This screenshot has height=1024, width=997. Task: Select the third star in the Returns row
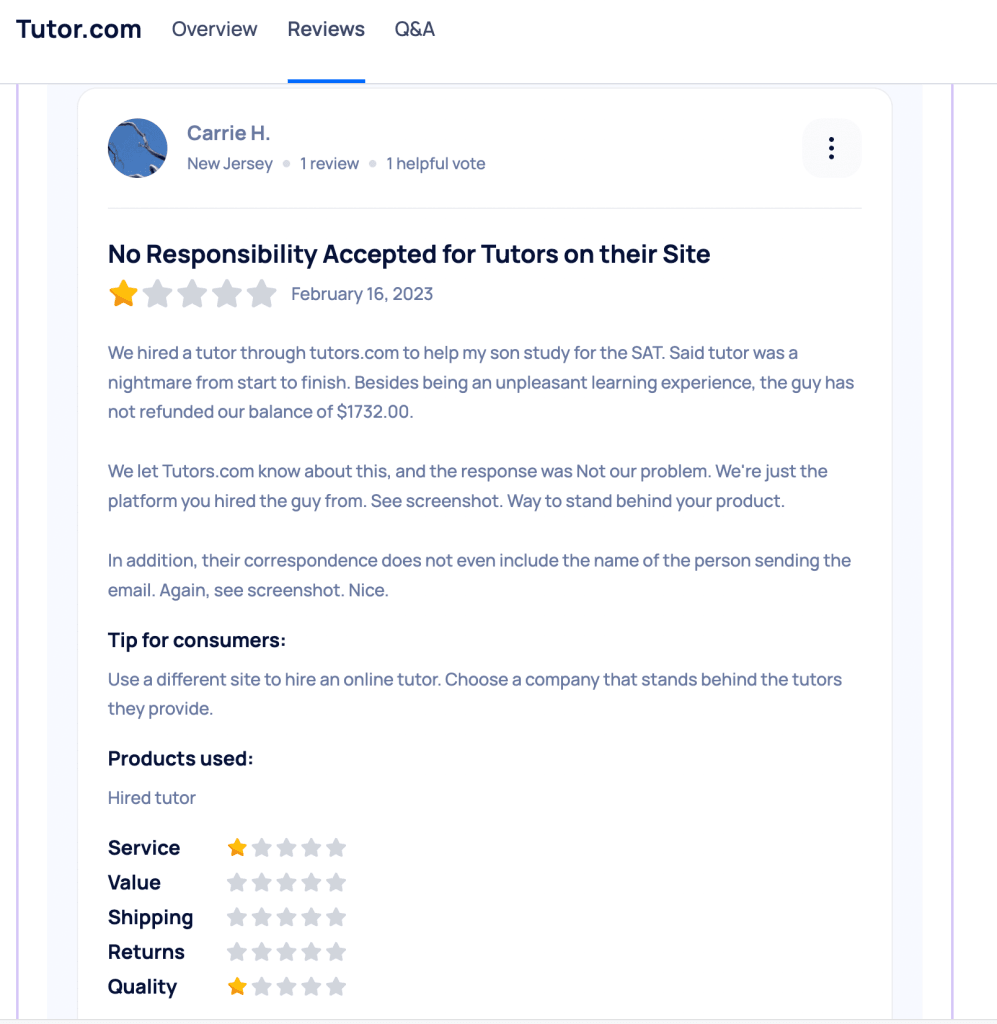click(x=287, y=951)
